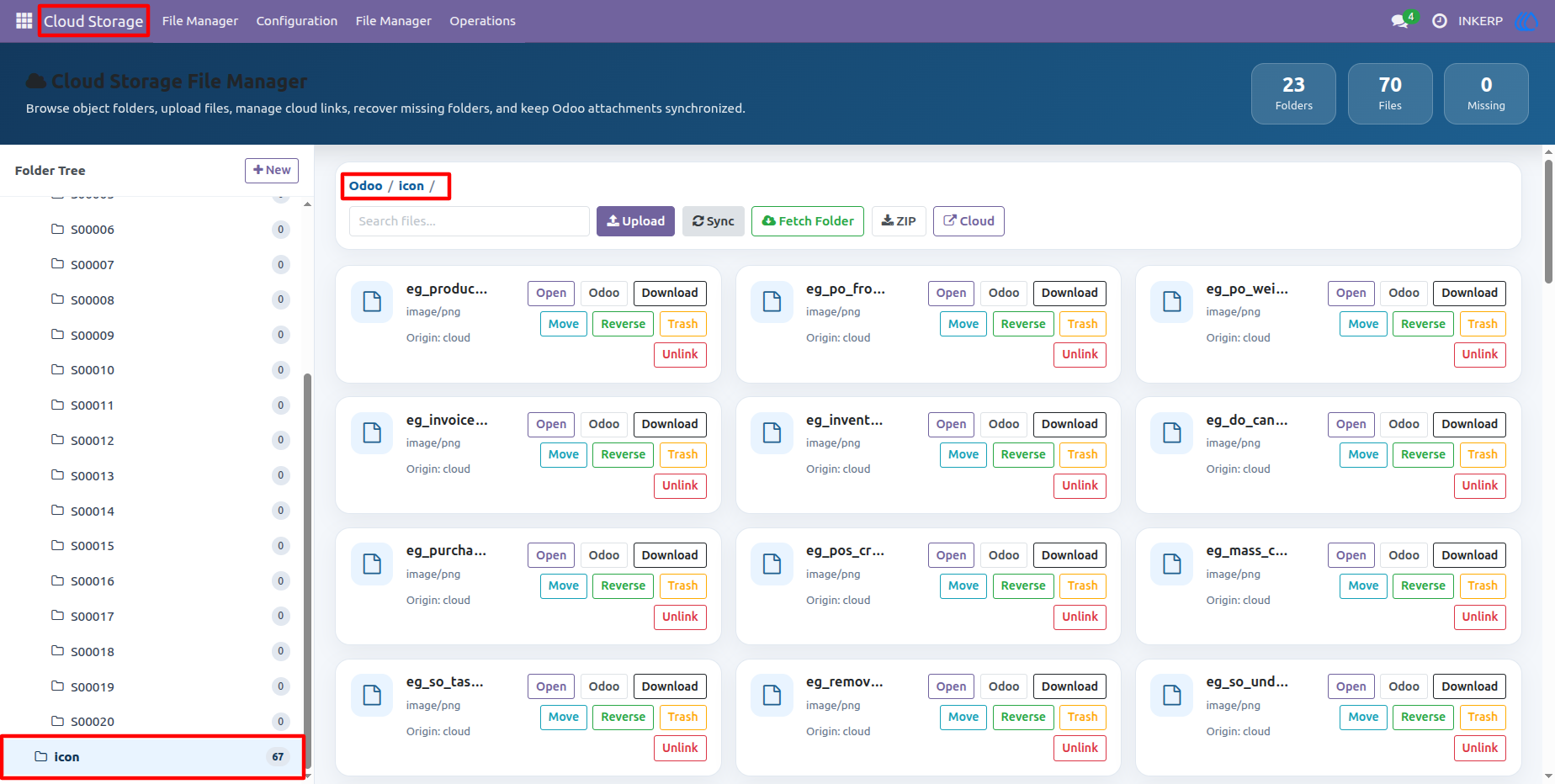Click the file icon of the eg_so_und... card
This screenshot has height=784, width=1555.
pyautogui.click(x=1172, y=695)
